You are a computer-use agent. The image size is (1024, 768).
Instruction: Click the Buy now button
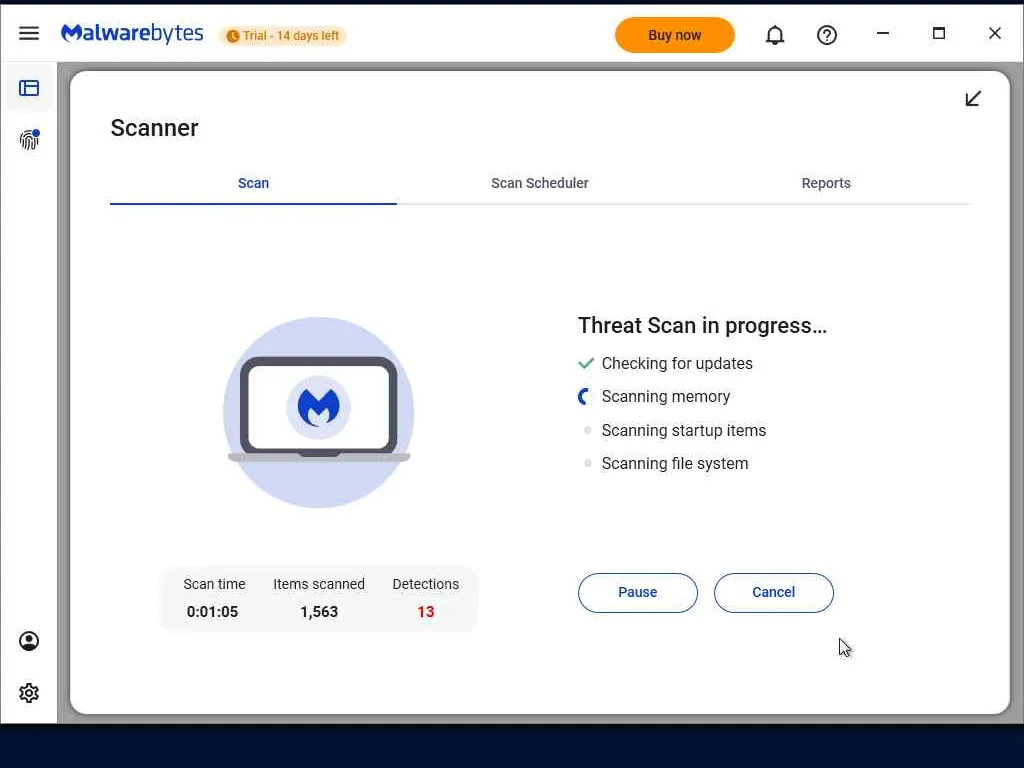tap(675, 35)
